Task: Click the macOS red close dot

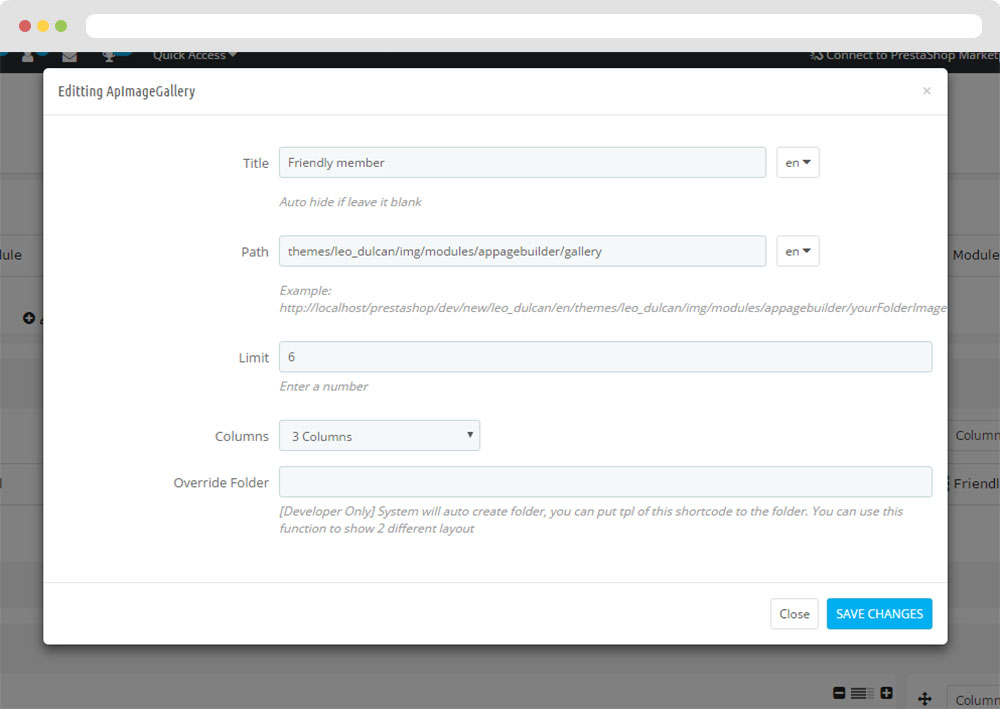Action: [25, 26]
